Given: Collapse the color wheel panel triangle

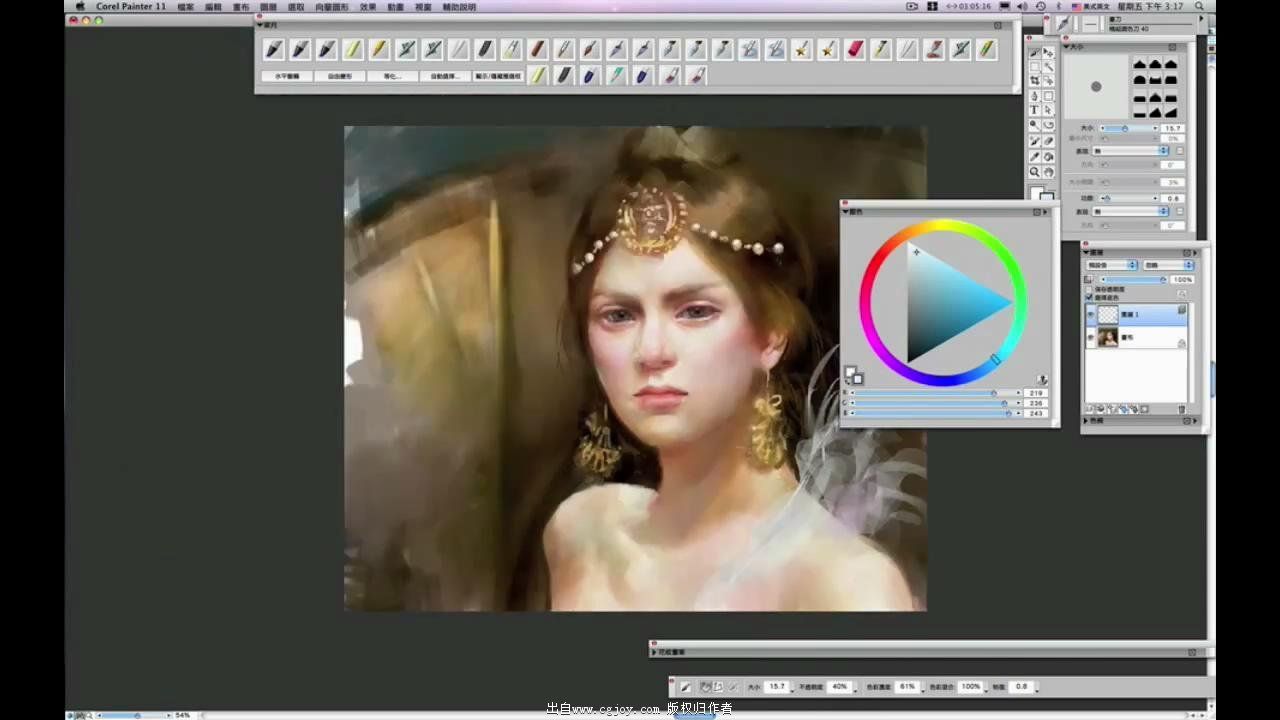Looking at the screenshot, I should tap(847, 212).
